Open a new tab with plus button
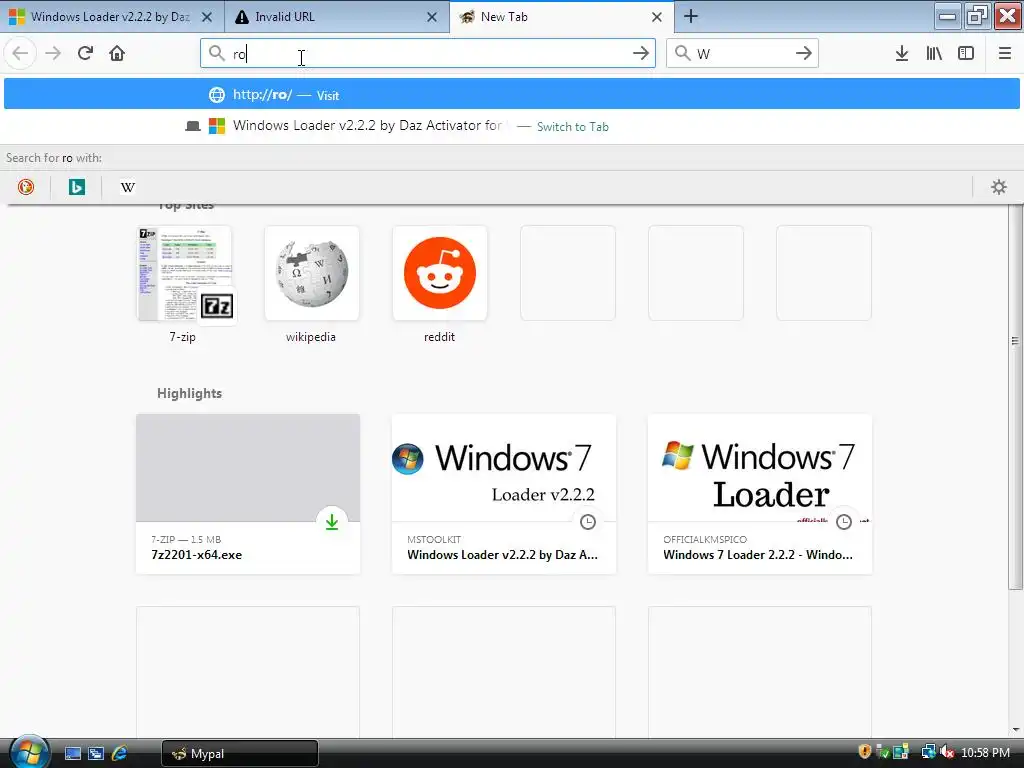Screen dimensions: 1024x768 click(690, 16)
